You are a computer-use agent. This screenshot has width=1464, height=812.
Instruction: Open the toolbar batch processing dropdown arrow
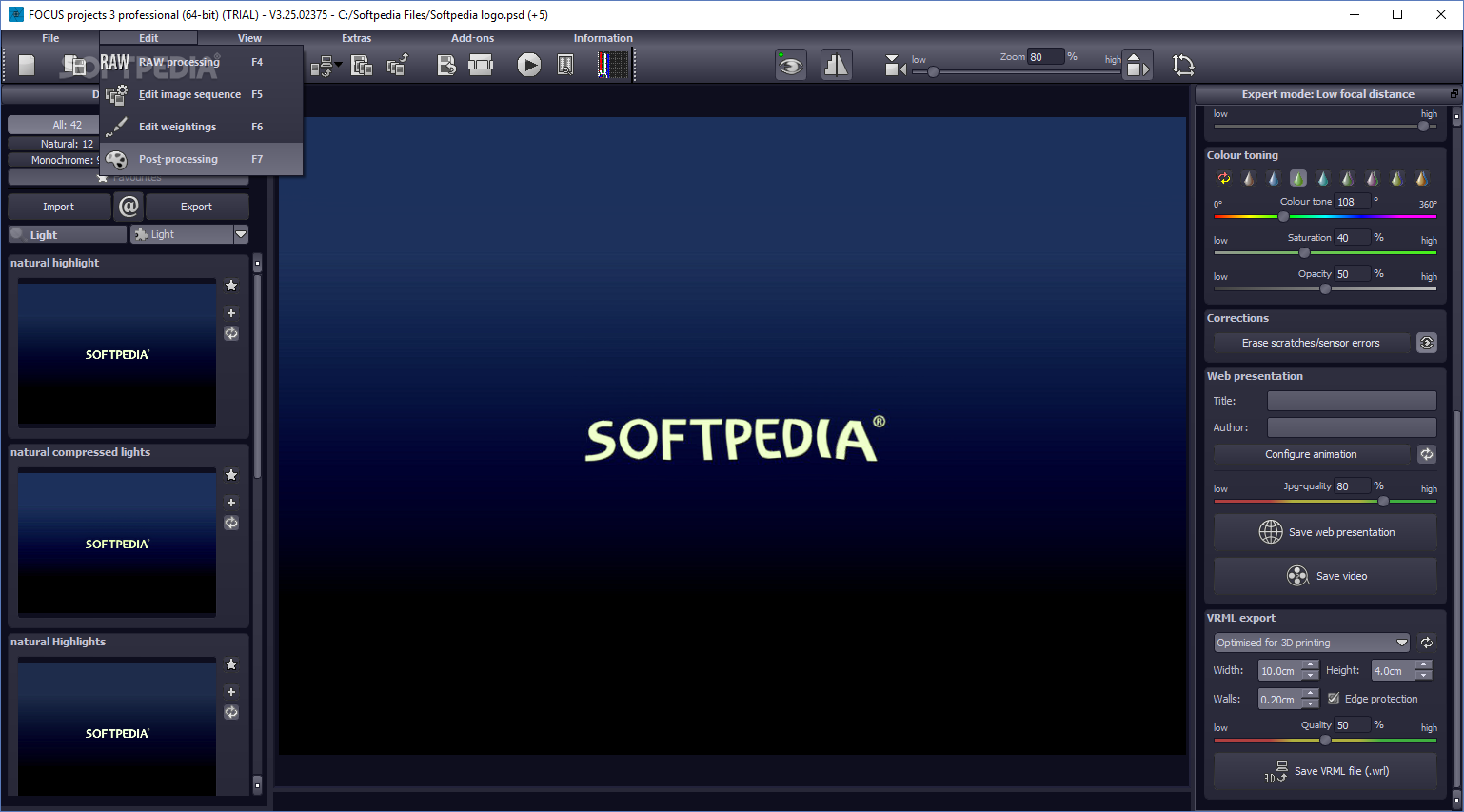[339, 65]
